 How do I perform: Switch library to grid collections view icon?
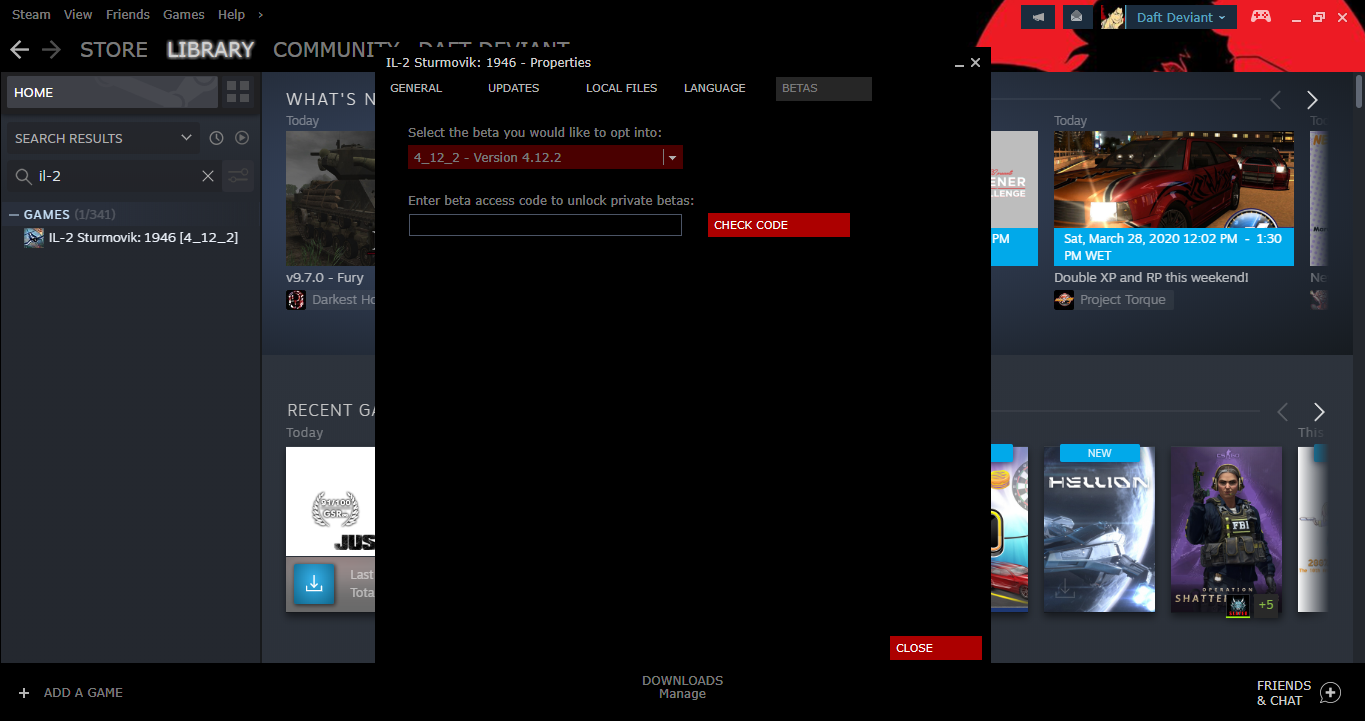click(238, 92)
